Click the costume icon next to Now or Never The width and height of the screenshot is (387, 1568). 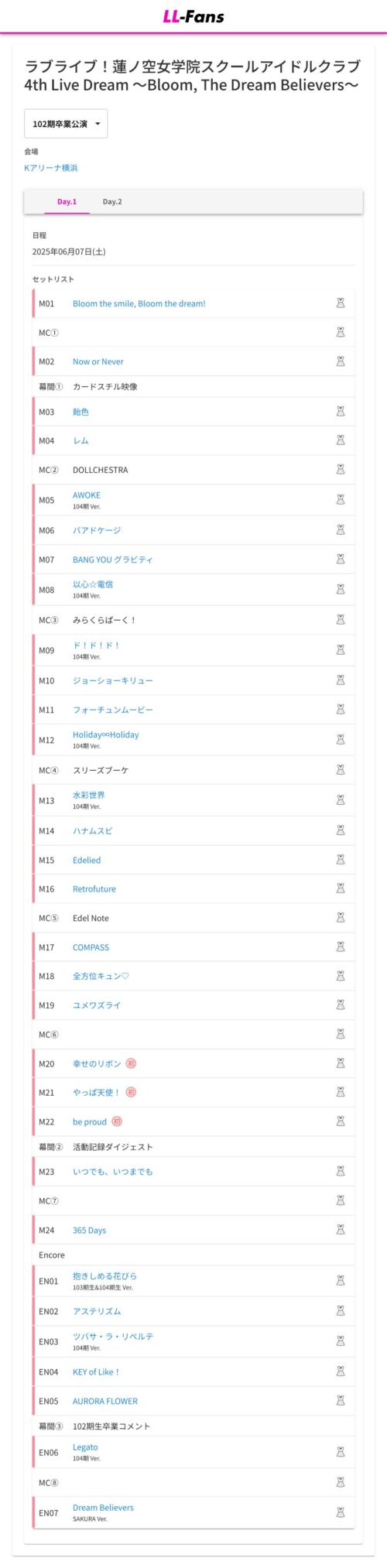click(341, 361)
